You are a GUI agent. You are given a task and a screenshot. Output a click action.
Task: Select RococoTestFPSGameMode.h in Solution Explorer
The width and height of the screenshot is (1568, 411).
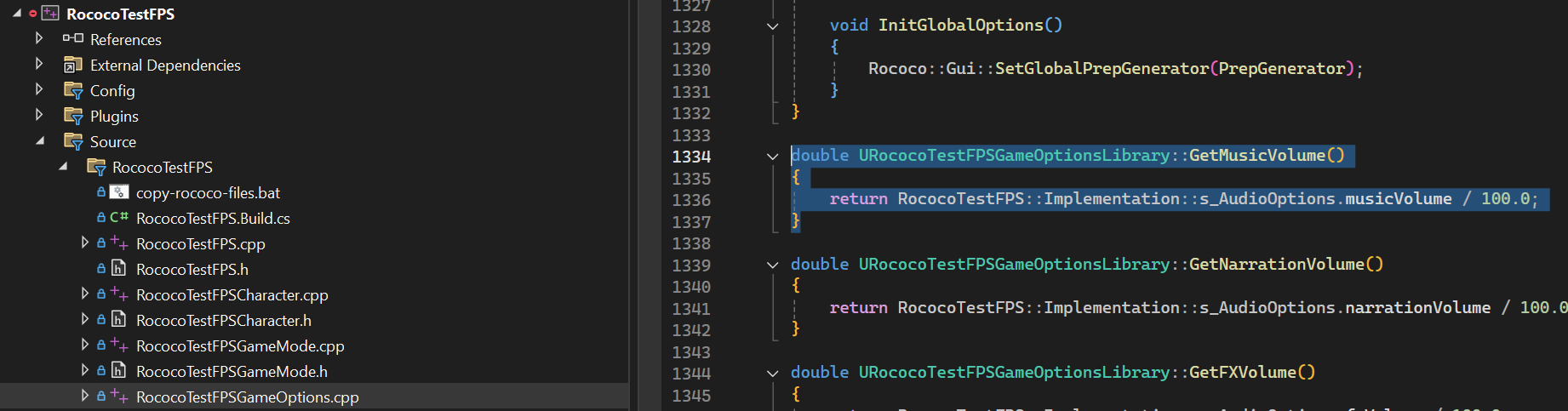(x=232, y=371)
